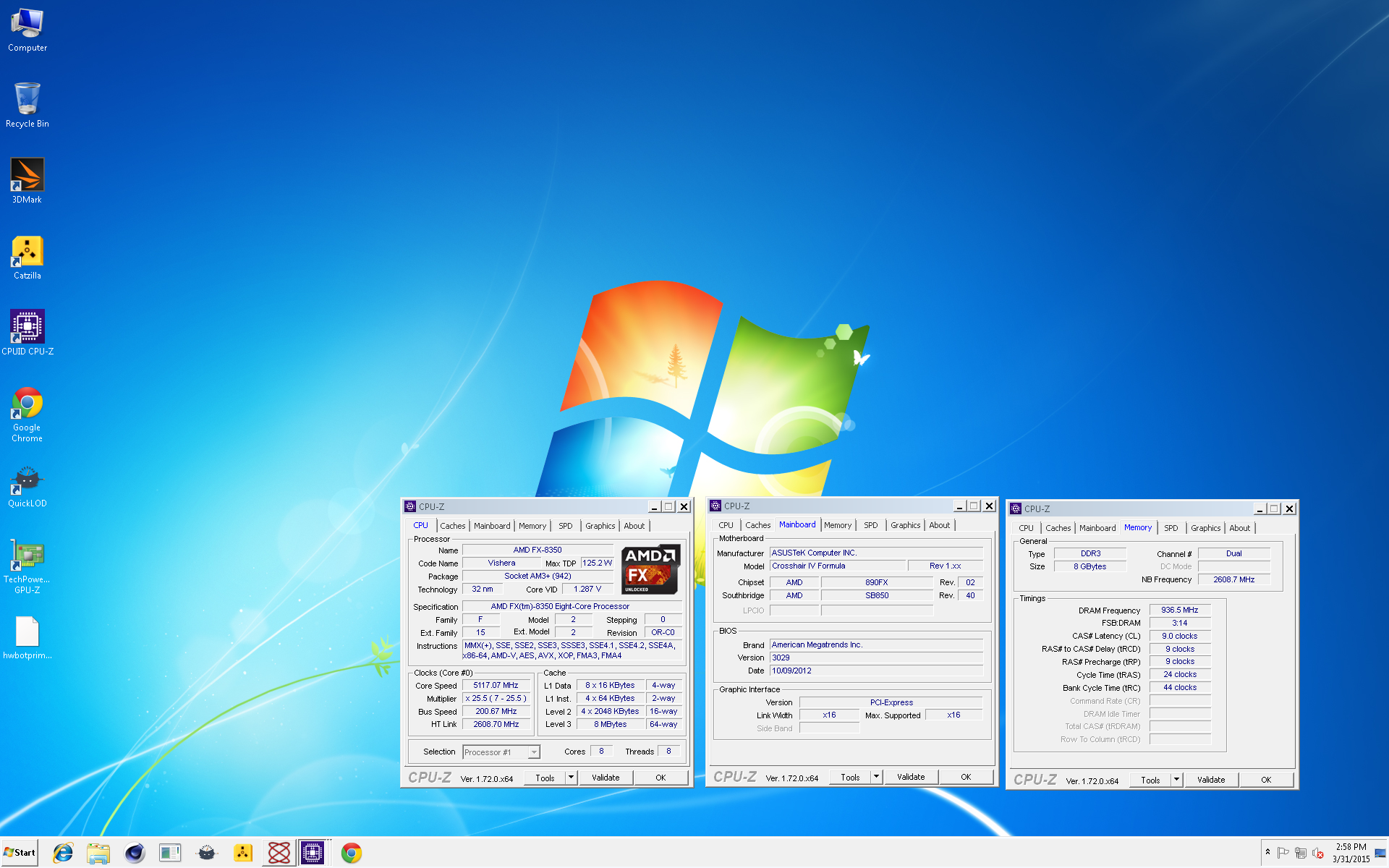The image size is (1389, 868).
Task: Open About tab in left CPU-Z window
Action: (x=634, y=526)
